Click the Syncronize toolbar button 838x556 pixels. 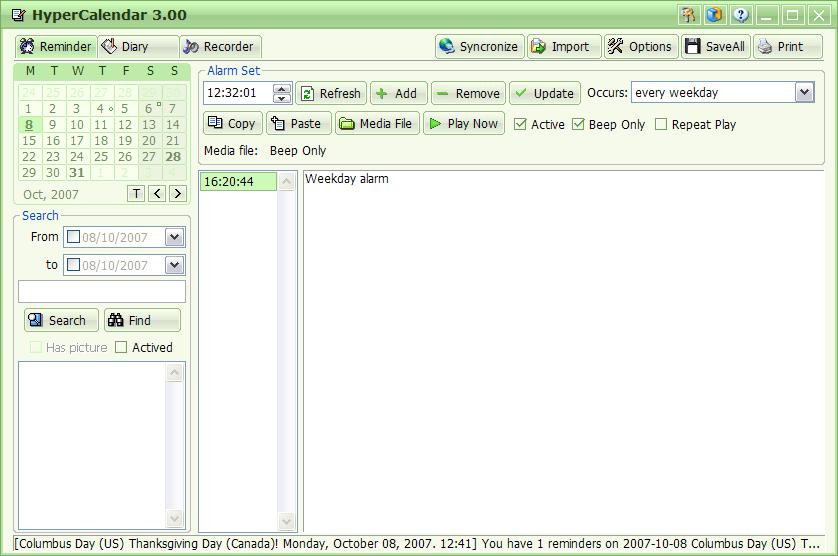[x=479, y=47]
